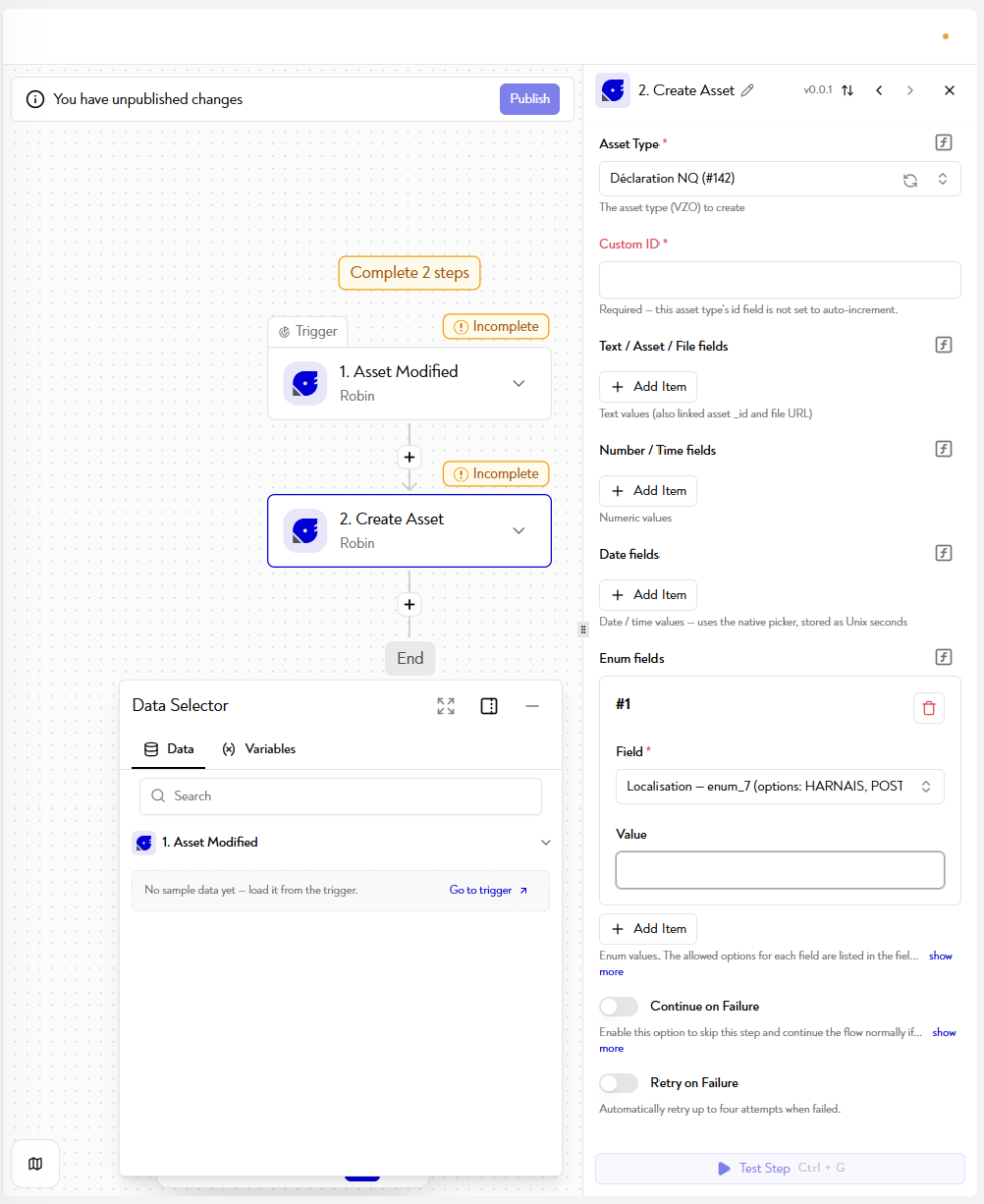This screenshot has height=1204, width=984.
Task: Toggle dynamic value for Enum fields
Action: click(944, 658)
